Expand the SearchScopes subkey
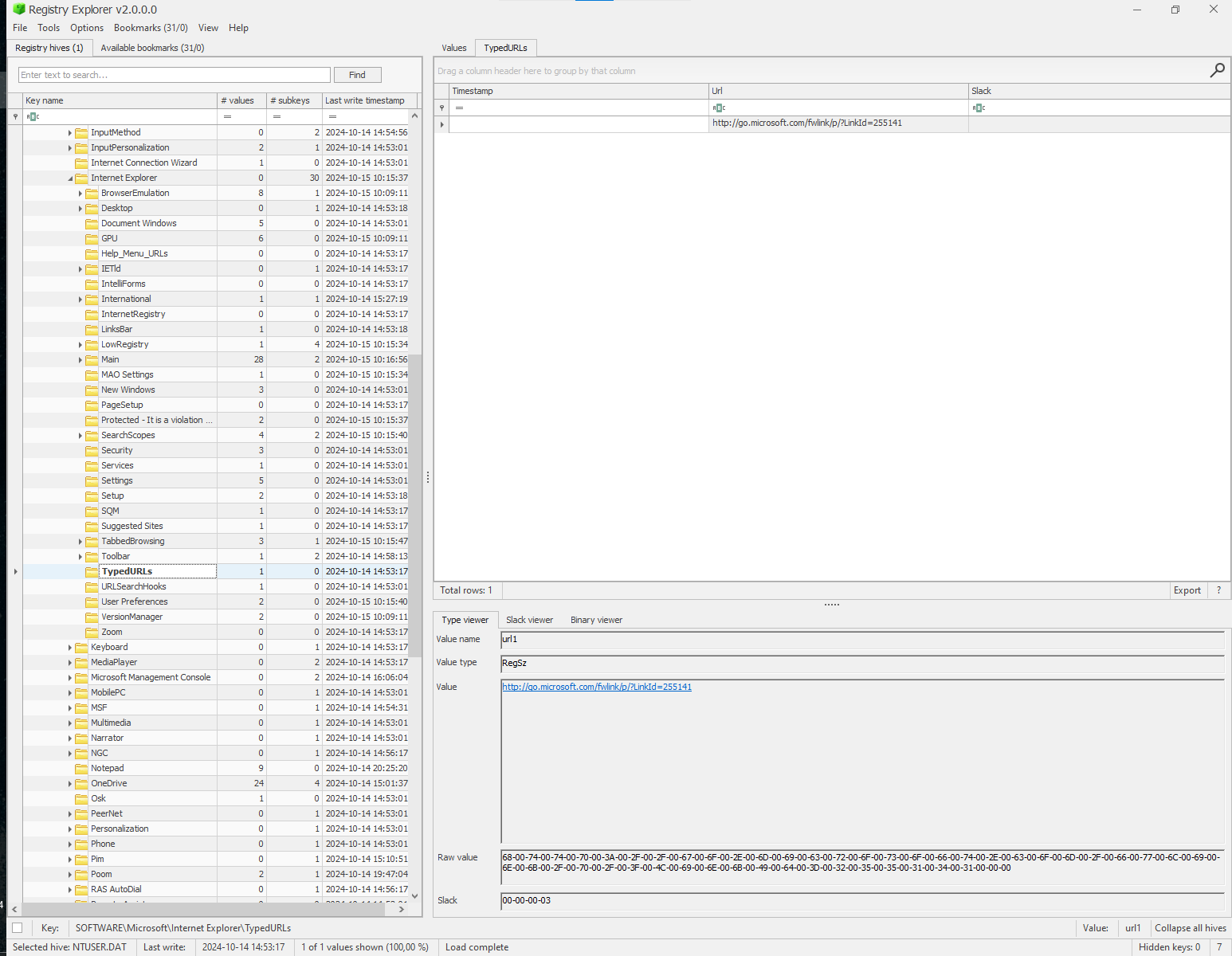This screenshot has height=956, width=1232. tap(80, 436)
